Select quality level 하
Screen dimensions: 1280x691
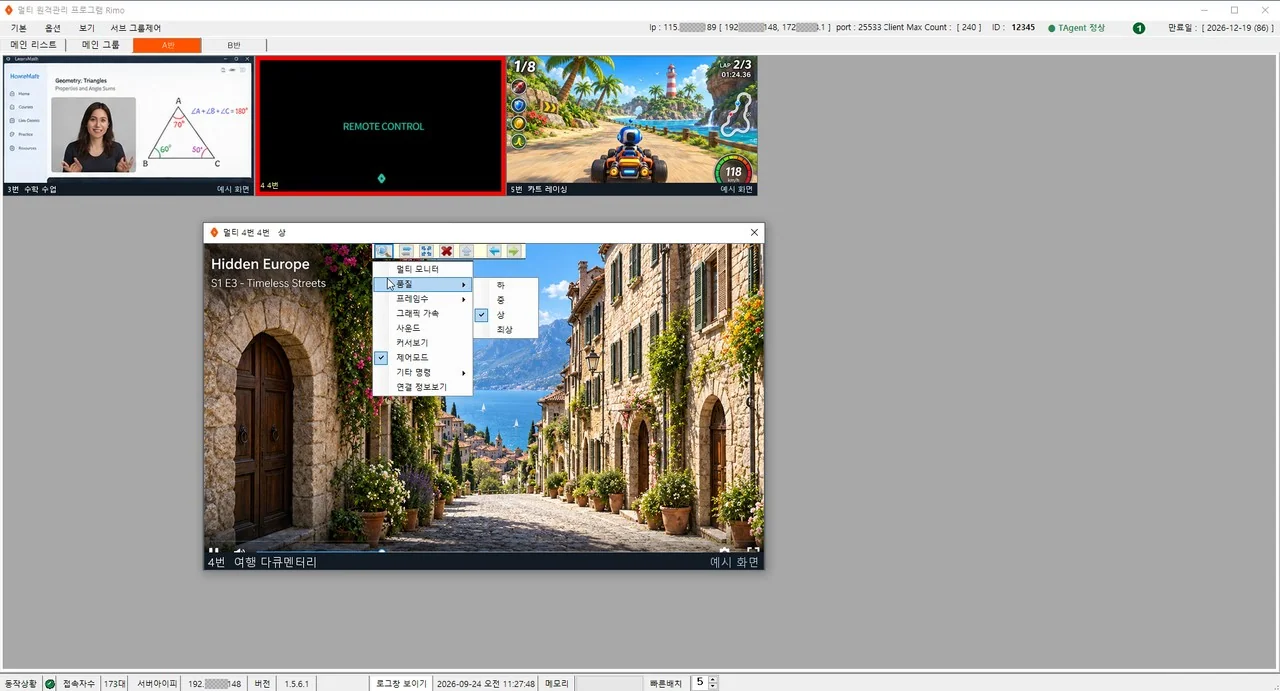506,285
